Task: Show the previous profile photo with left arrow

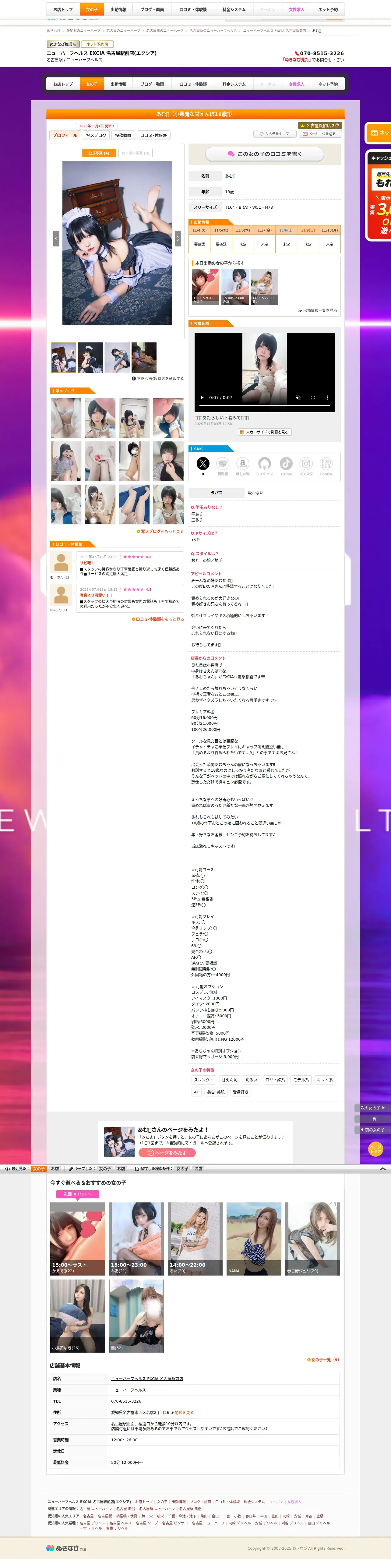Action: [x=56, y=238]
